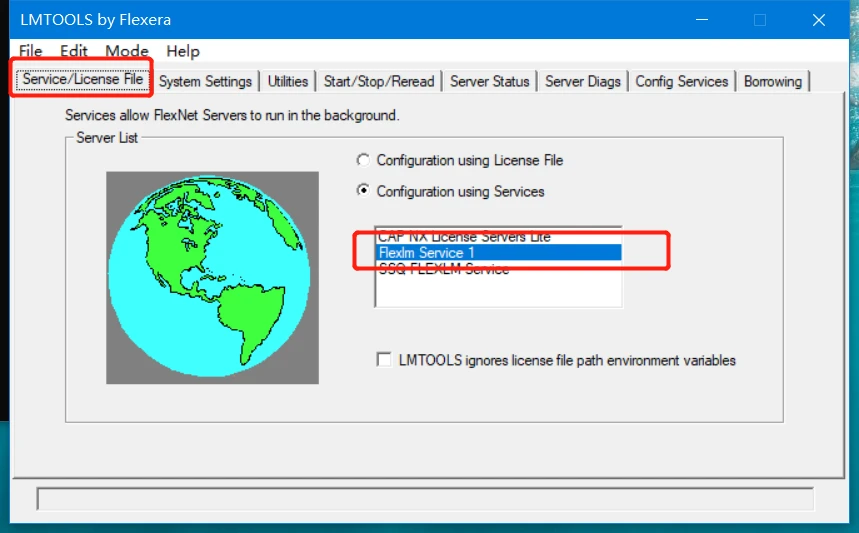Viewport: 859px width, 533px height.
Task: Open the File menu
Action: pos(30,51)
